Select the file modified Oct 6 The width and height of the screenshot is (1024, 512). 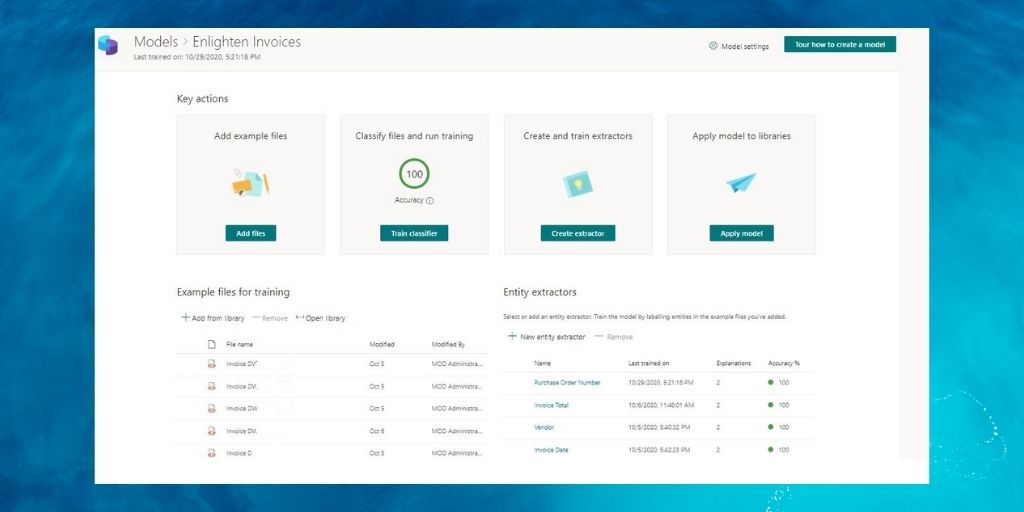click(332, 431)
